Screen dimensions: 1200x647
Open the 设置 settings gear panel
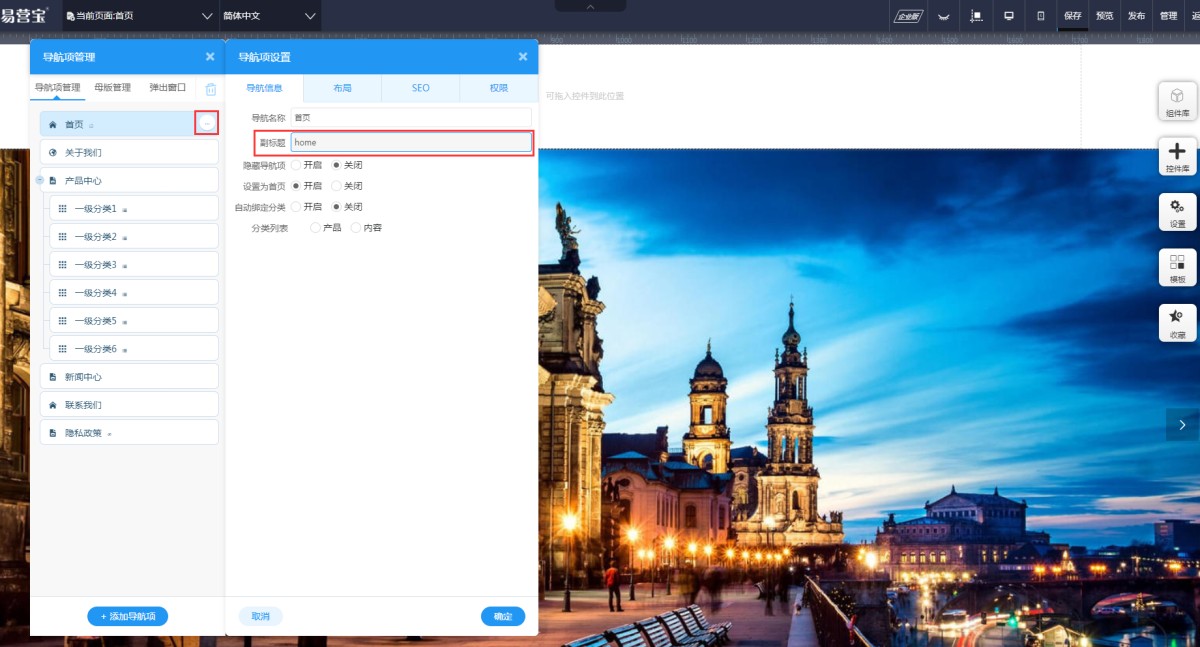tap(1177, 211)
